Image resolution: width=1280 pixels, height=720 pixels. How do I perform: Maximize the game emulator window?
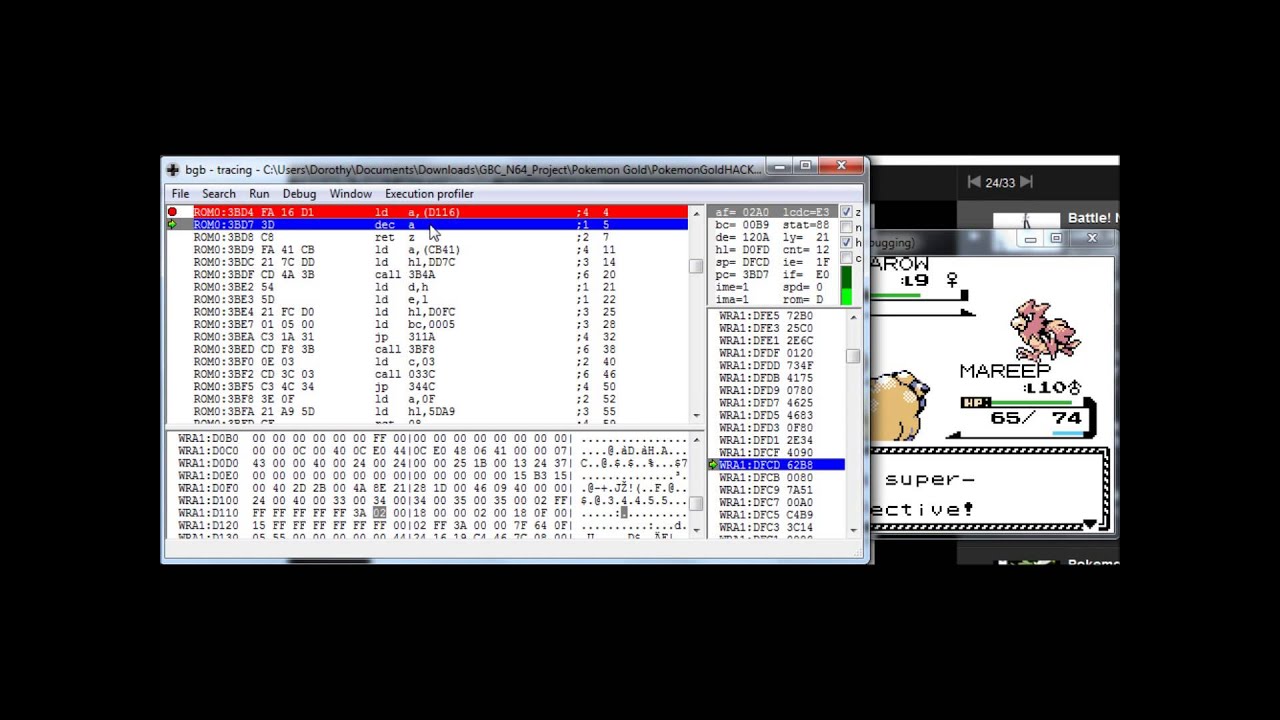pyautogui.click(x=1056, y=238)
